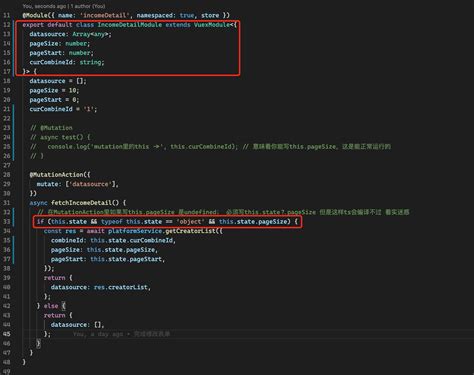Click the '// @Mutation' comment

click(51, 128)
